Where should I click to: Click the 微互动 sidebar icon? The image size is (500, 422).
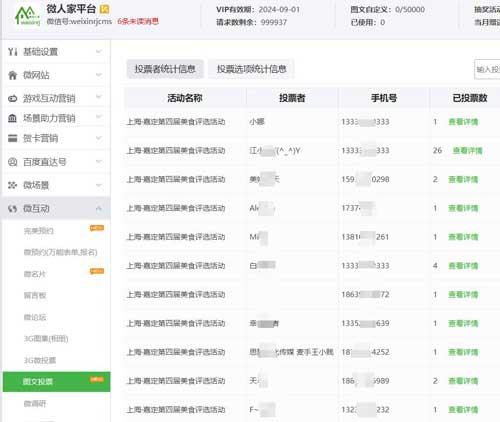[x=12, y=209]
